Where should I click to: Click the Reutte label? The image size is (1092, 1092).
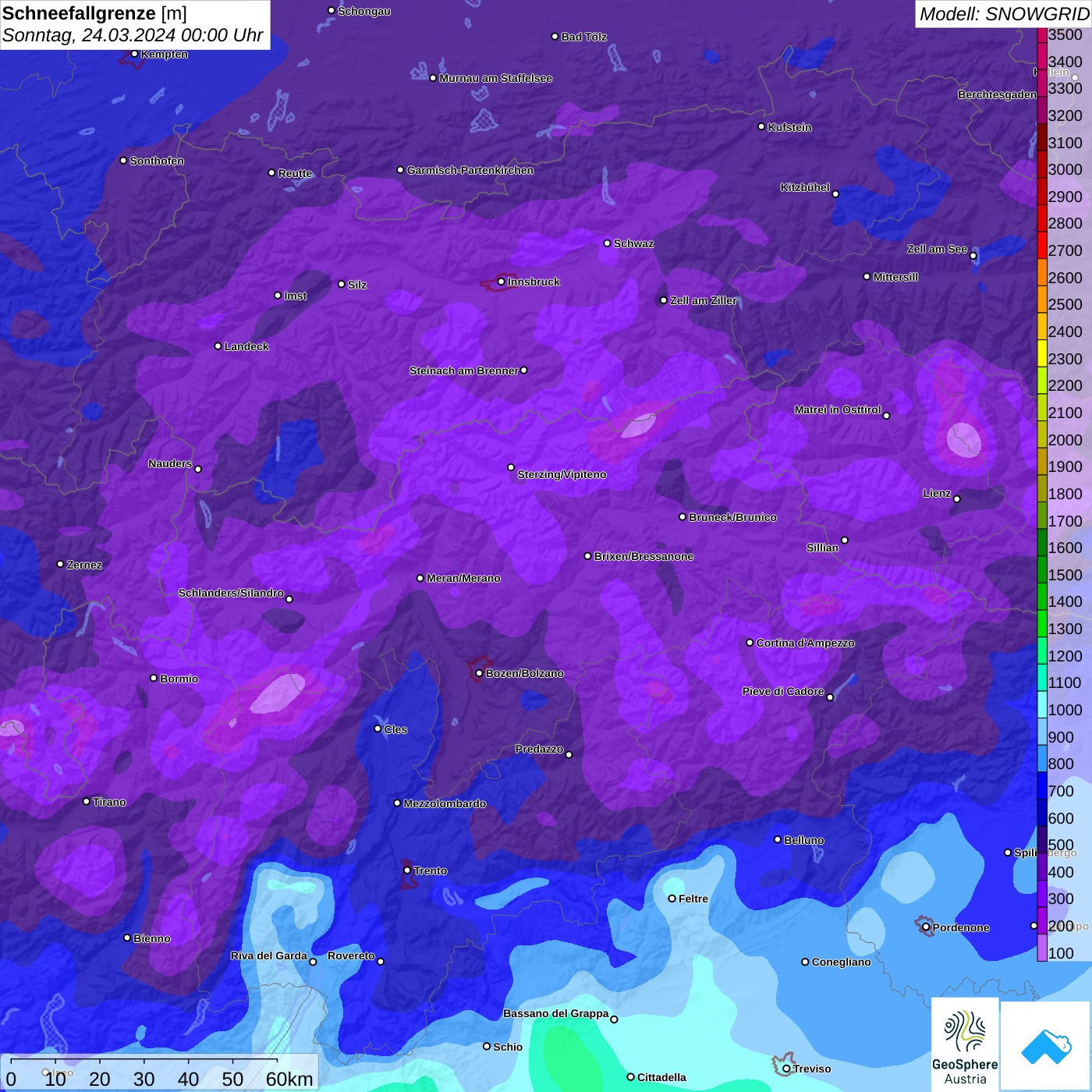pos(295,173)
